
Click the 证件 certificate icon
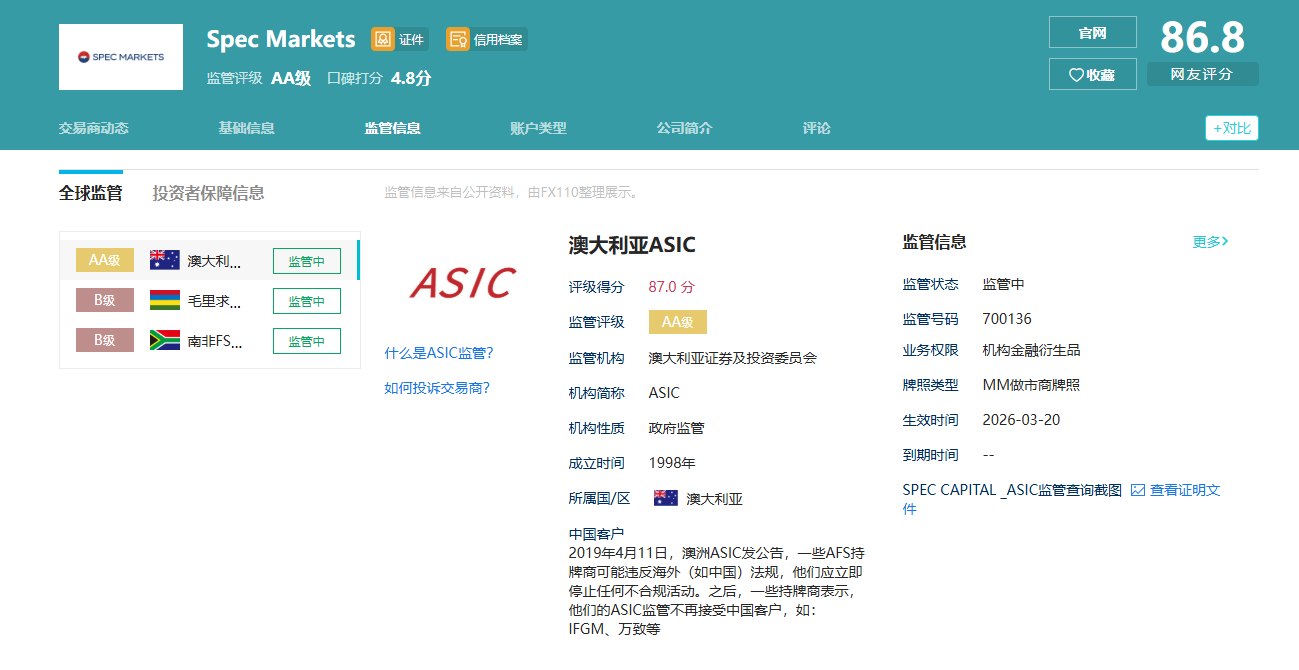(x=383, y=39)
